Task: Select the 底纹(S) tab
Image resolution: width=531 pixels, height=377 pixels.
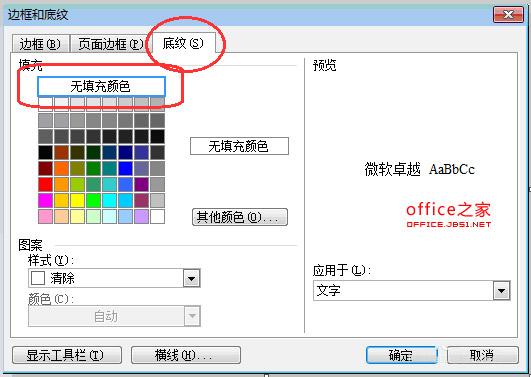Action: (183, 43)
